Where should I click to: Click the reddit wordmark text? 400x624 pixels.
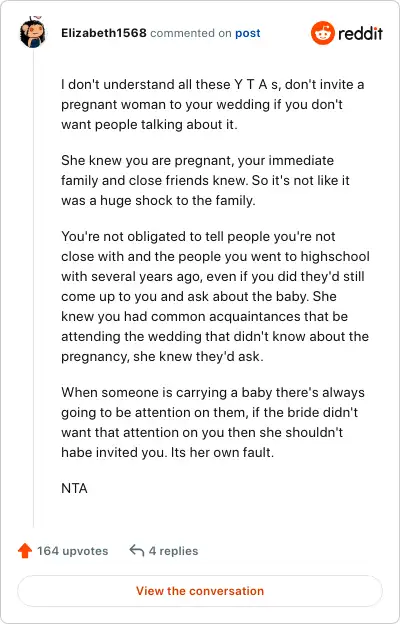coord(360,33)
